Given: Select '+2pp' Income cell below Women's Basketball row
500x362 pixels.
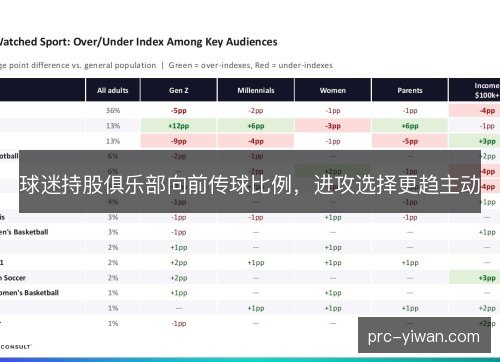Looking at the screenshot, I should [x=487, y=308].
